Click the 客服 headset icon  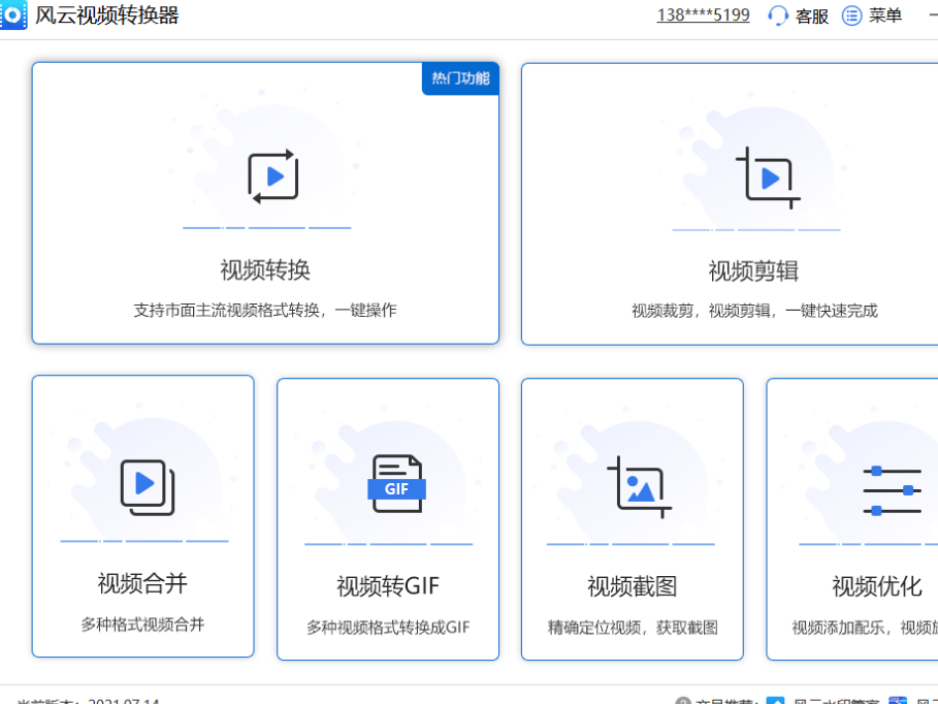pyautogui.click(x=778, y=16)
